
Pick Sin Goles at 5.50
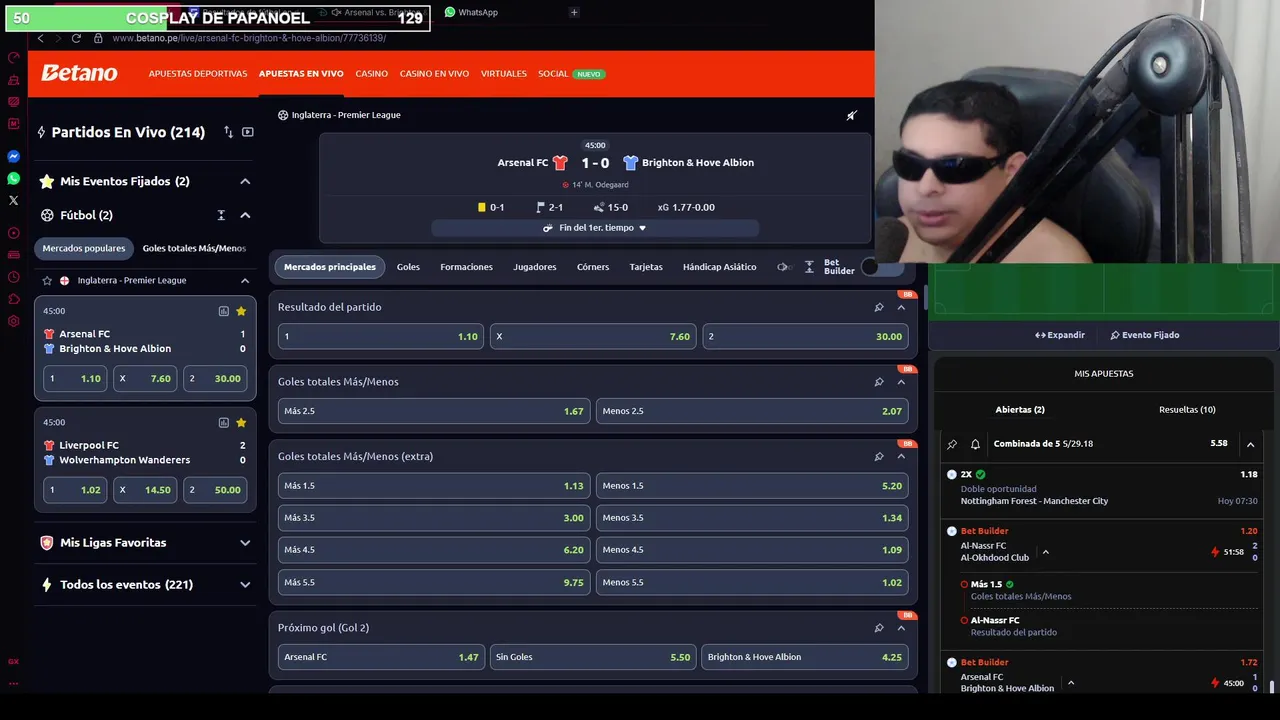point(593,657)
